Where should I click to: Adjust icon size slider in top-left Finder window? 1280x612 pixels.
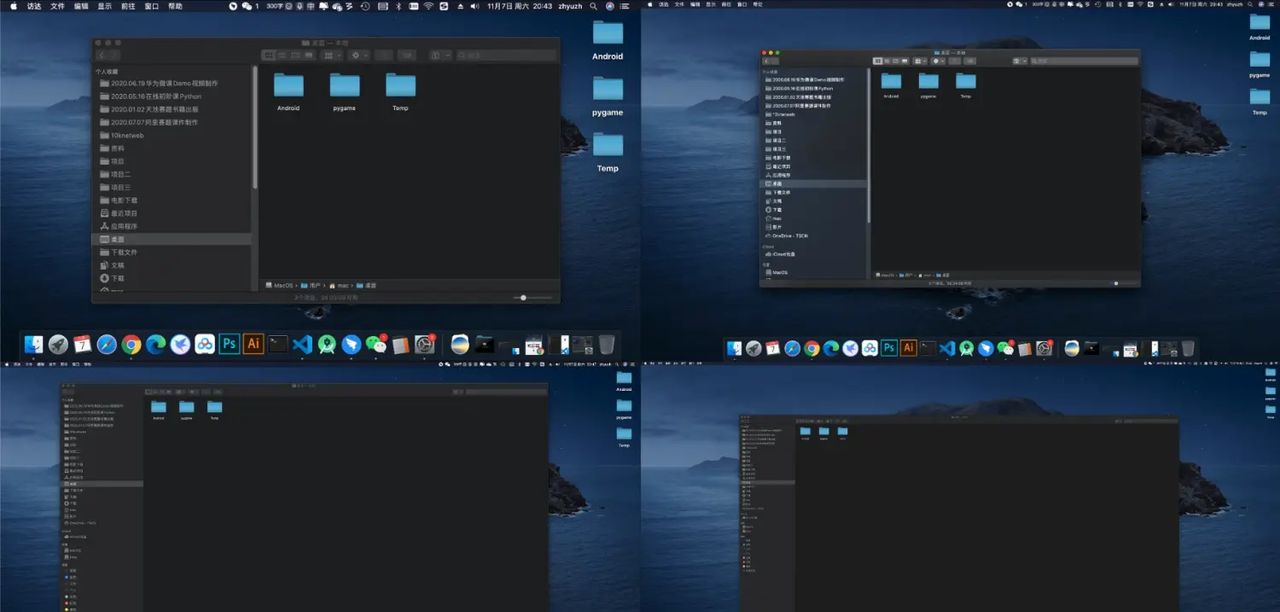point(523,297)
